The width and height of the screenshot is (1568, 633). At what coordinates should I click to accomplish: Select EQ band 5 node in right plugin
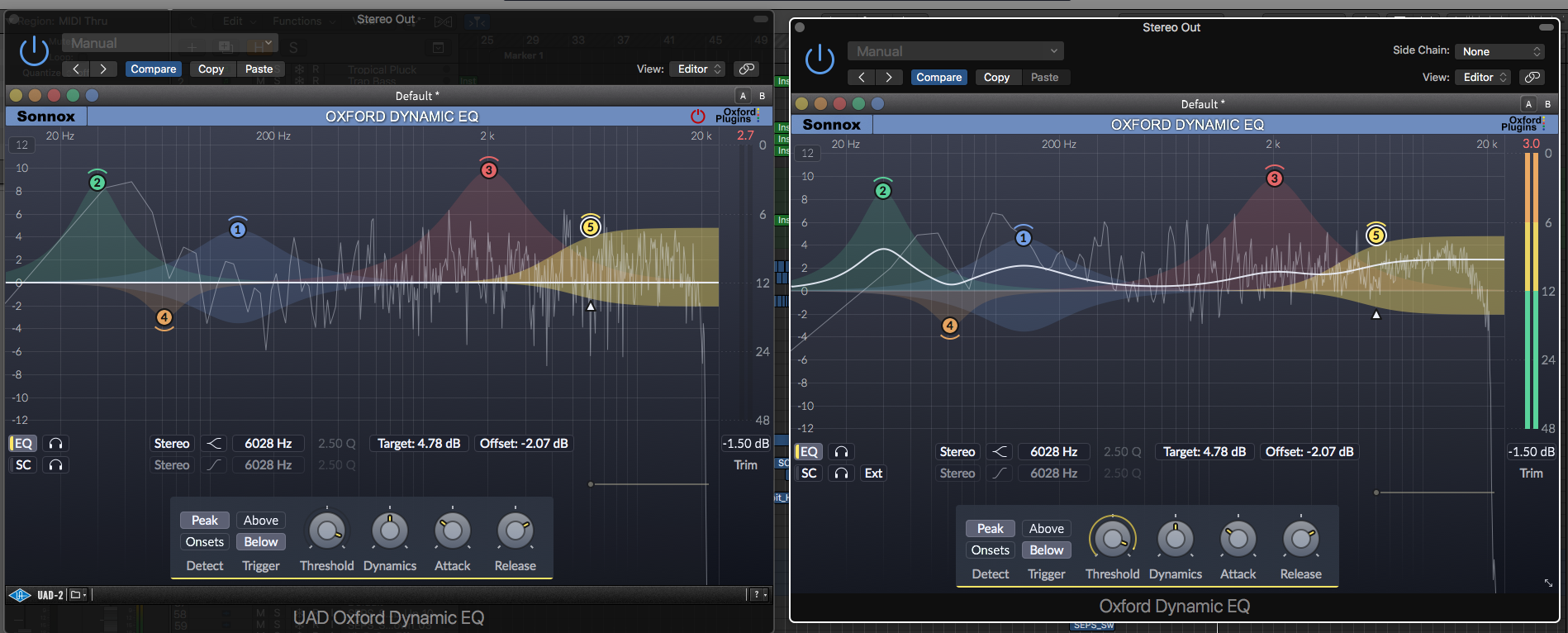pyautogui.click(x=1376, y=236)
